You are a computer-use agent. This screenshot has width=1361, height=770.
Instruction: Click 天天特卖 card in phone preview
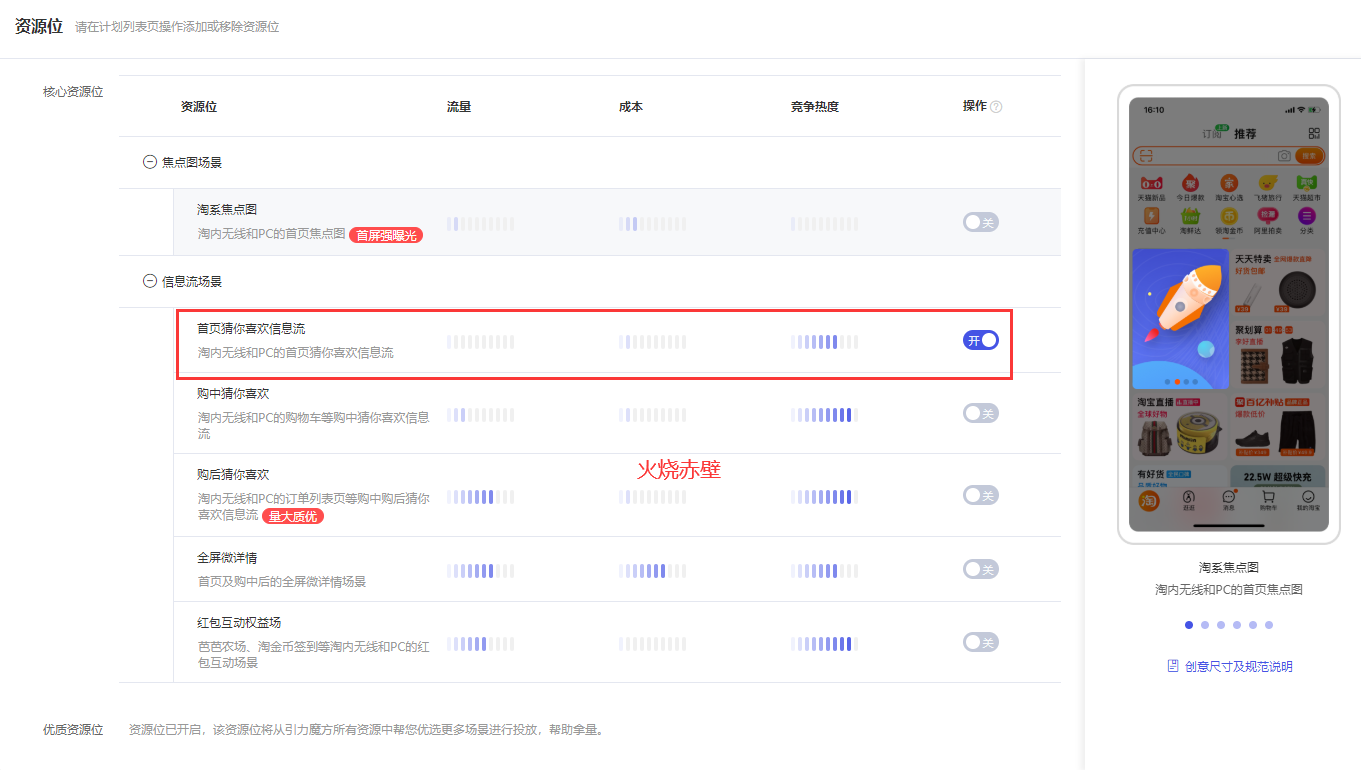click(1277, 283)
